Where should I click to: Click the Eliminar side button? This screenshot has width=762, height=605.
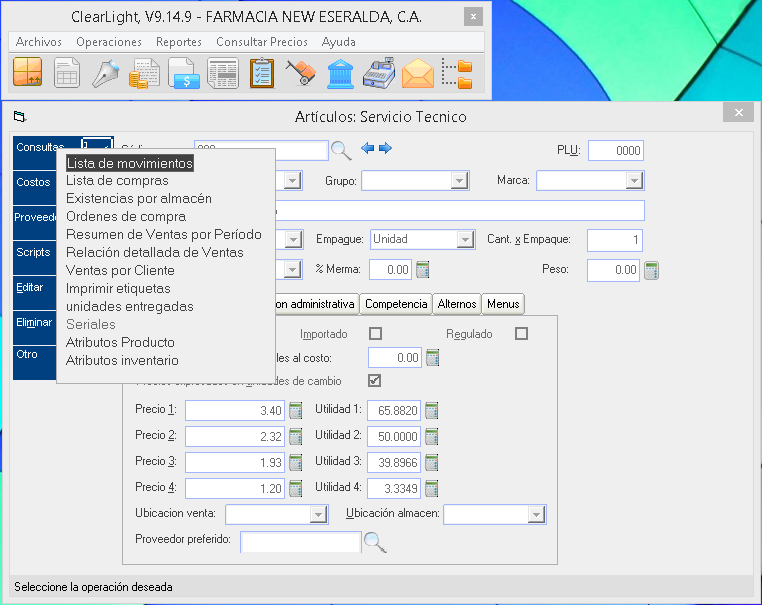[x=35, y=328]
